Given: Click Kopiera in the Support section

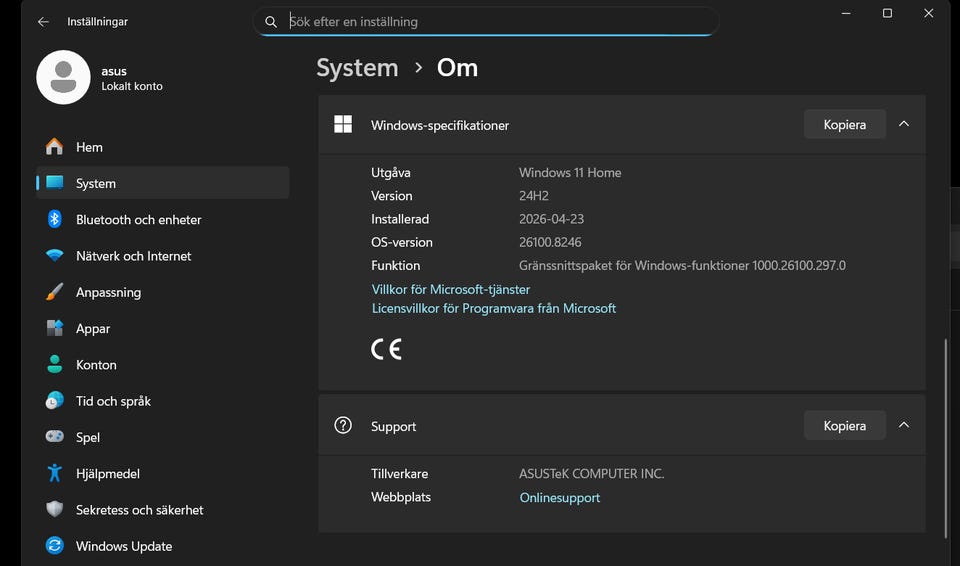Looking at the screenshot, I should tap(844, 426).
